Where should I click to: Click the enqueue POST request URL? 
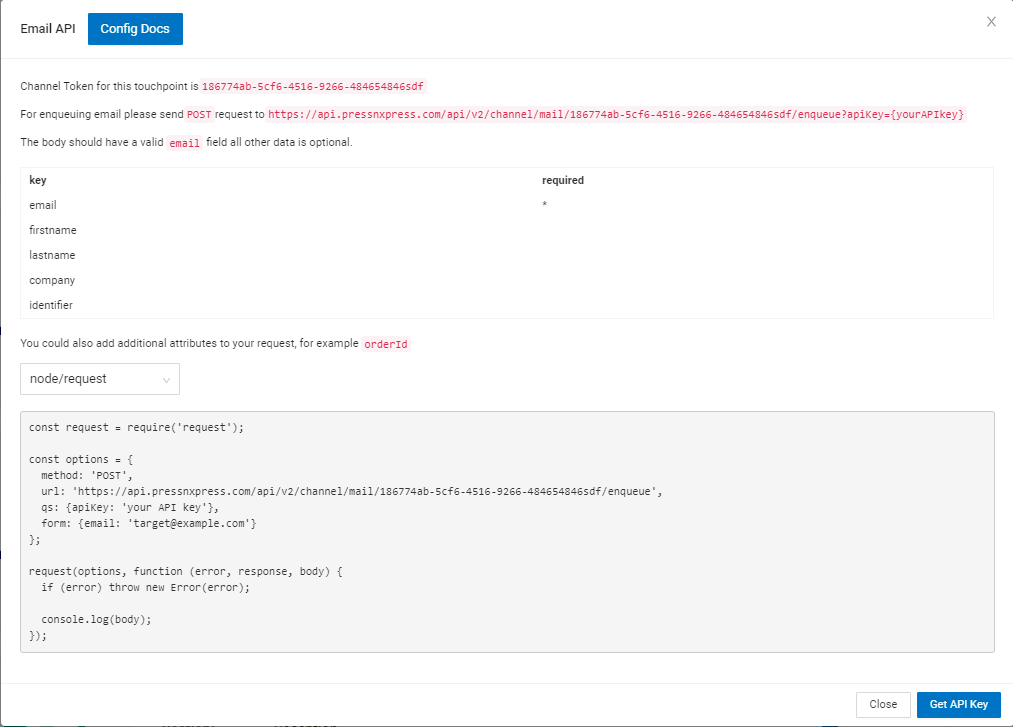pos(616,115)
